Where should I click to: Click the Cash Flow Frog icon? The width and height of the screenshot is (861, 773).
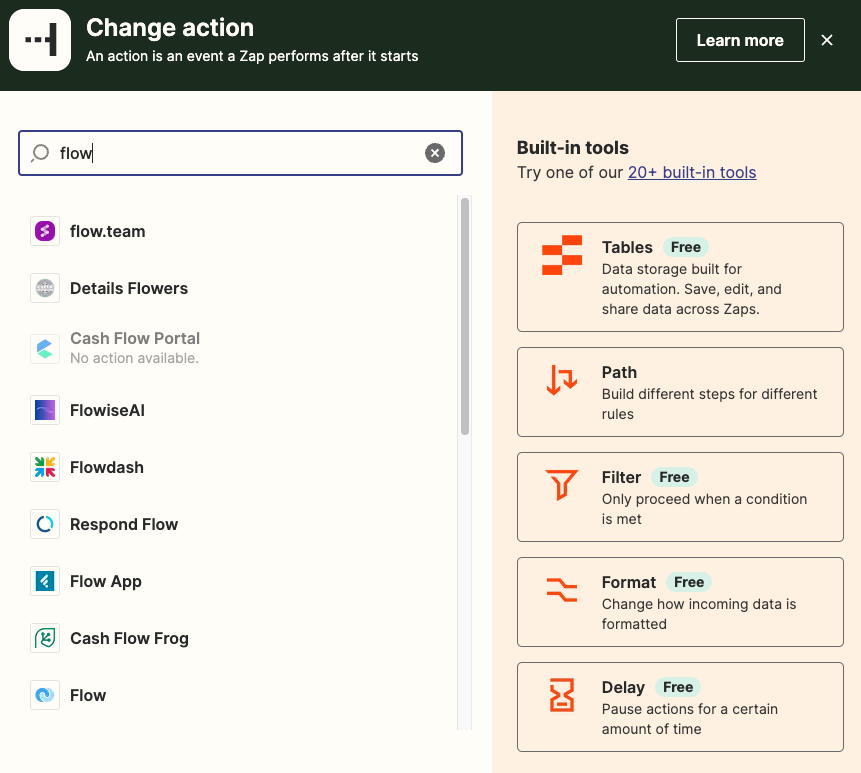[x=45, y=639]
